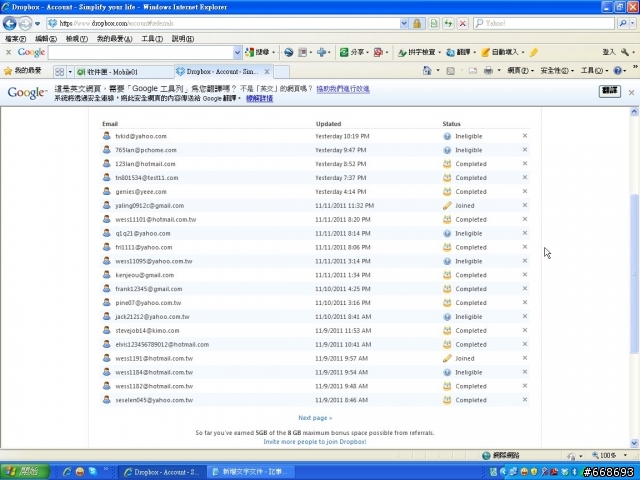
Task: Click the Google Toolbar search field
Action: tap(141, 52)
